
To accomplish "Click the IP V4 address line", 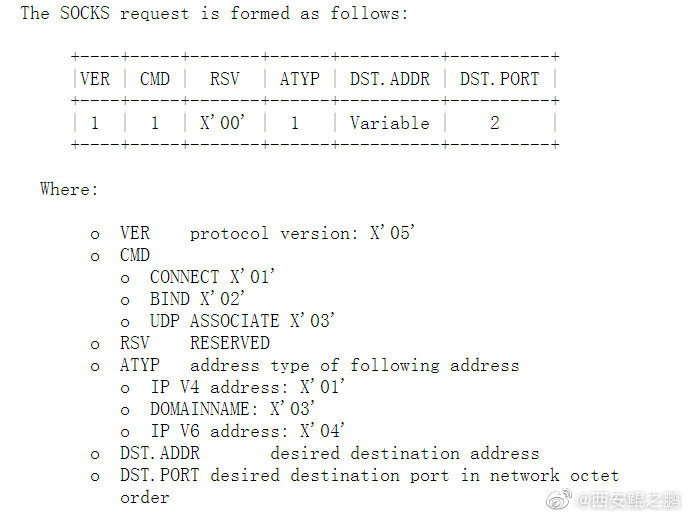I will 247,387.
